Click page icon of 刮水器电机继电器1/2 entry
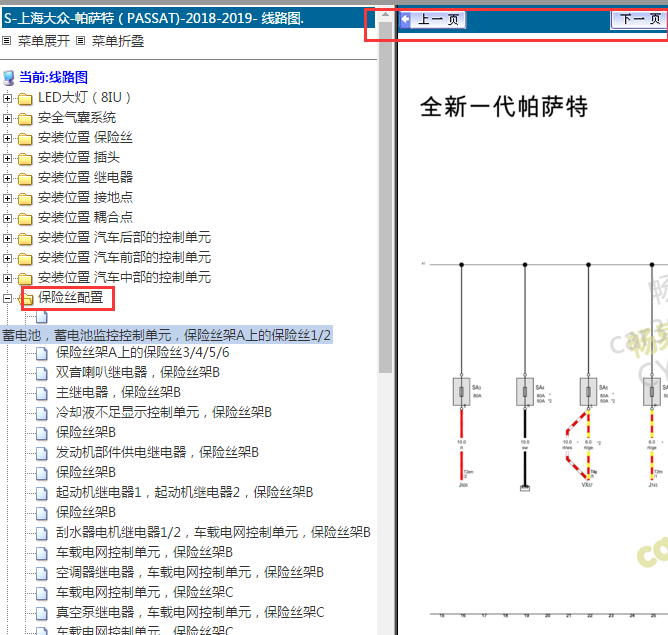The image size is (668, 635). (42, 533)
